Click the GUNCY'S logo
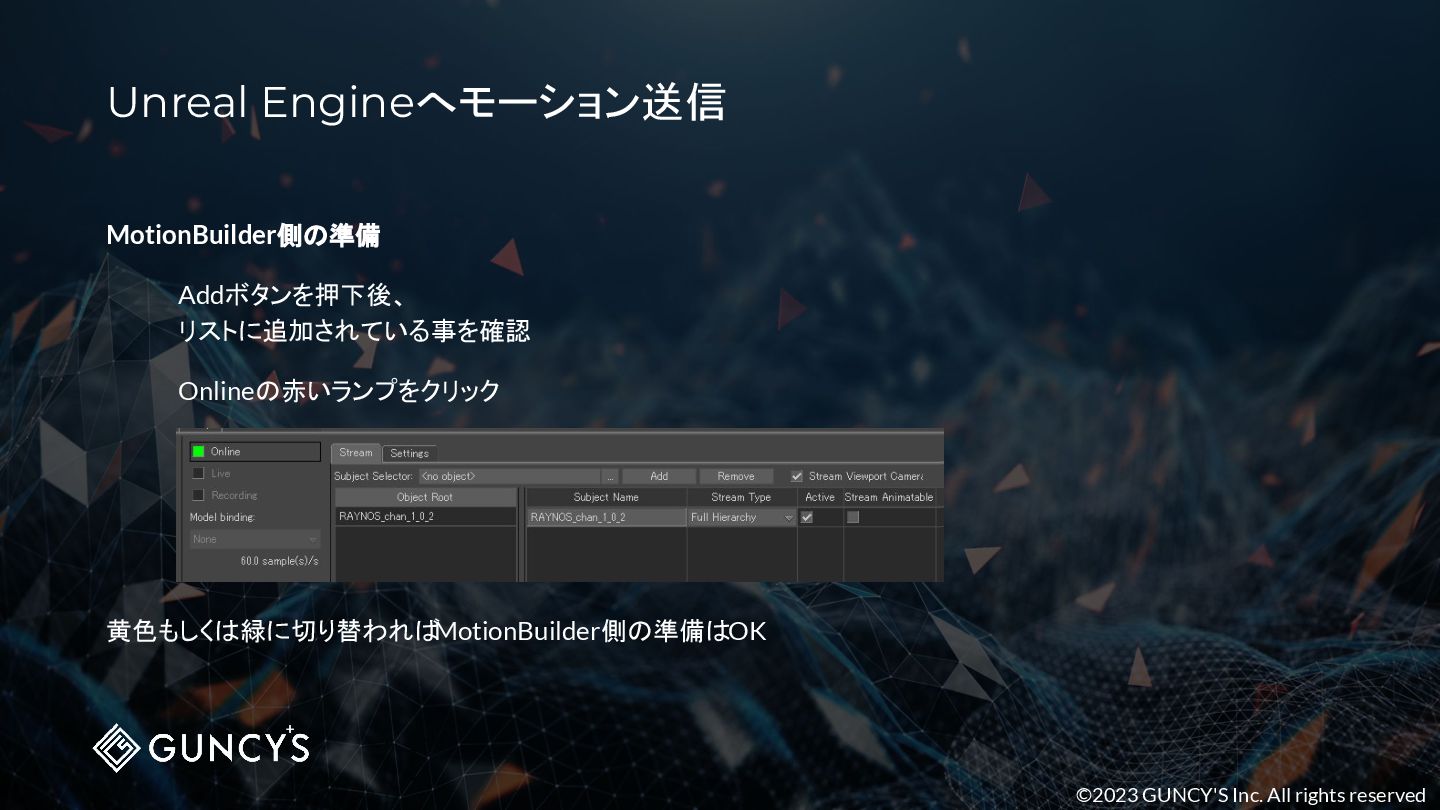 (201, 746)
